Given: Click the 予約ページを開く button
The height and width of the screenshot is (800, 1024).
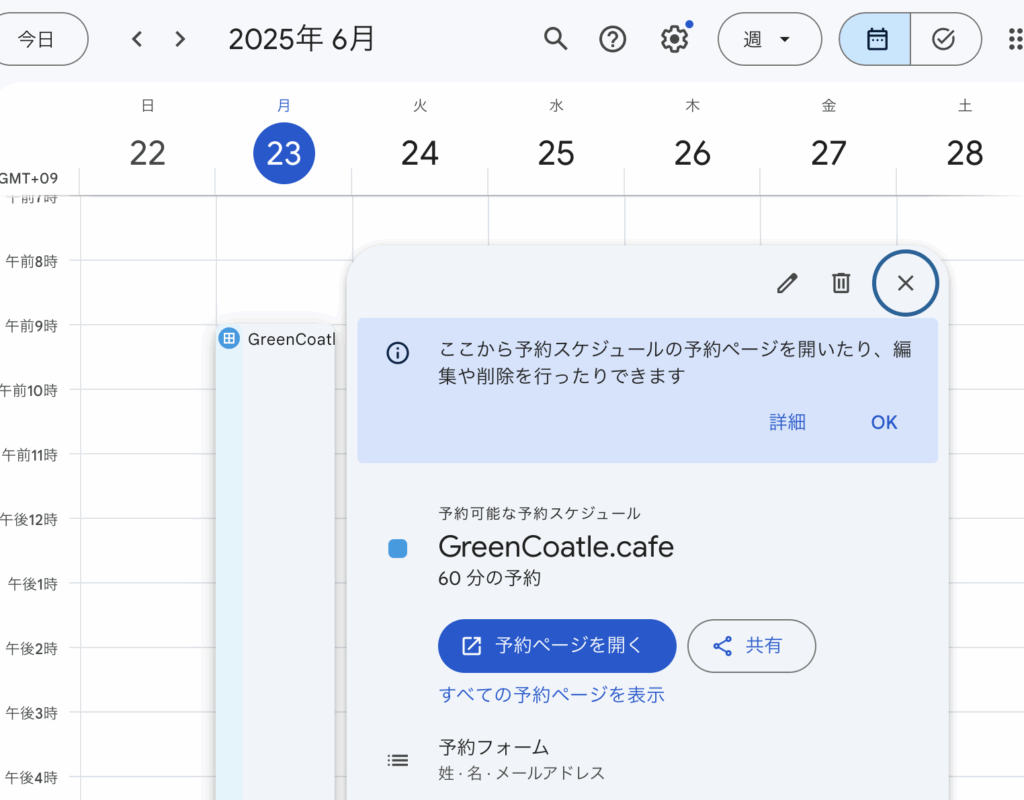Looking at the screenshot, I should click(x=557, y=646).
